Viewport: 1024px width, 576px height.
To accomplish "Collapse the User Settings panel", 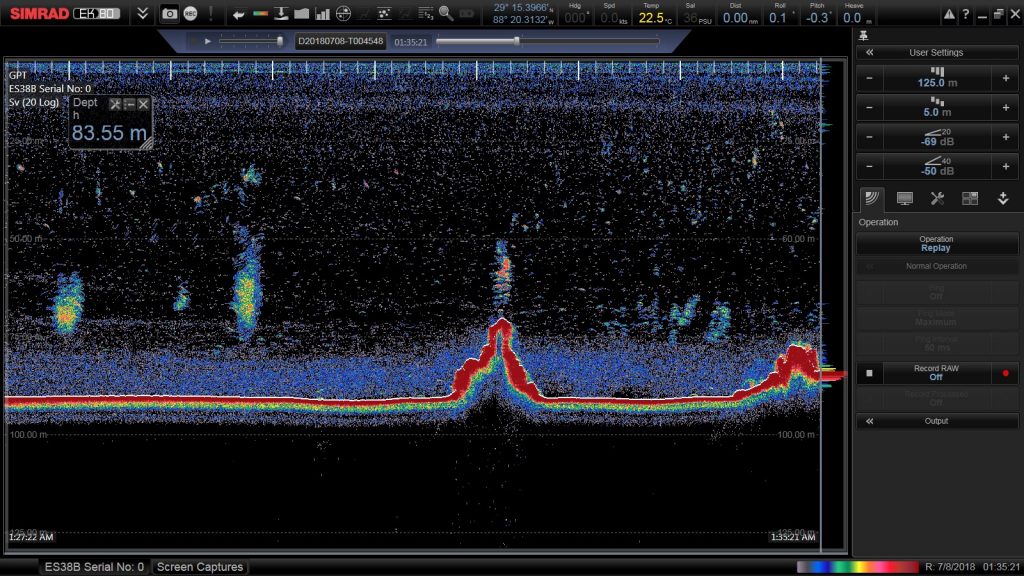I will pos(869,52).
